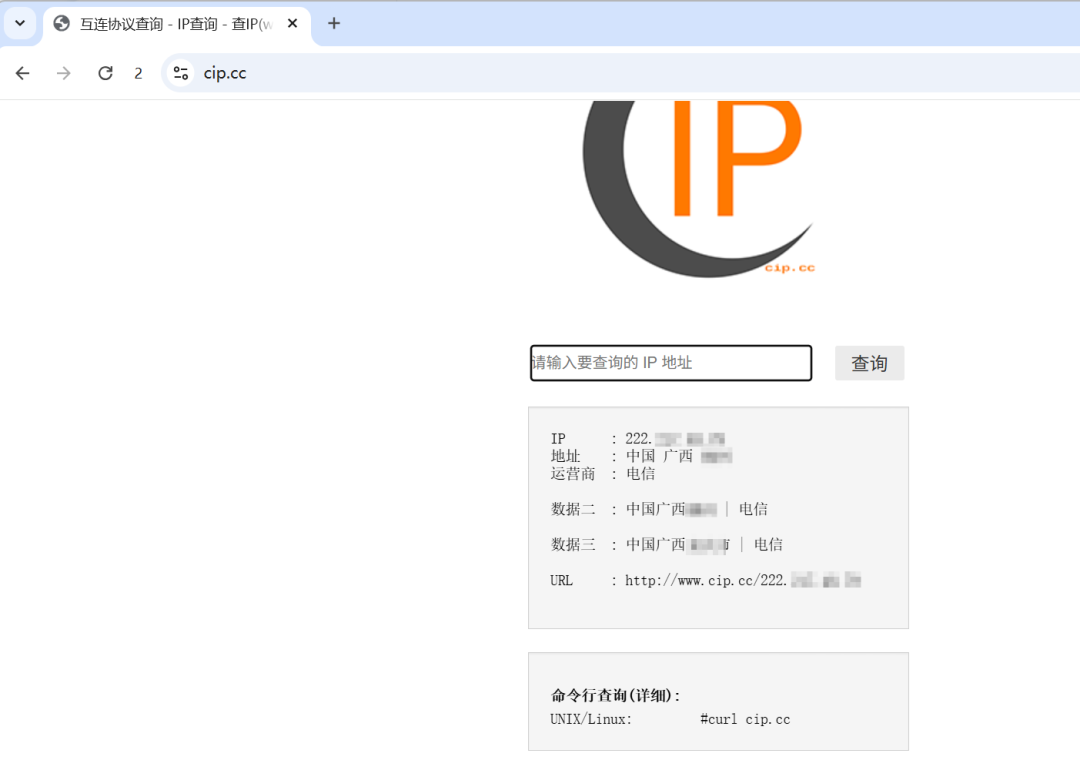
Task: Open the tab search dropdown chevron
Action: [x=20, y=23]
